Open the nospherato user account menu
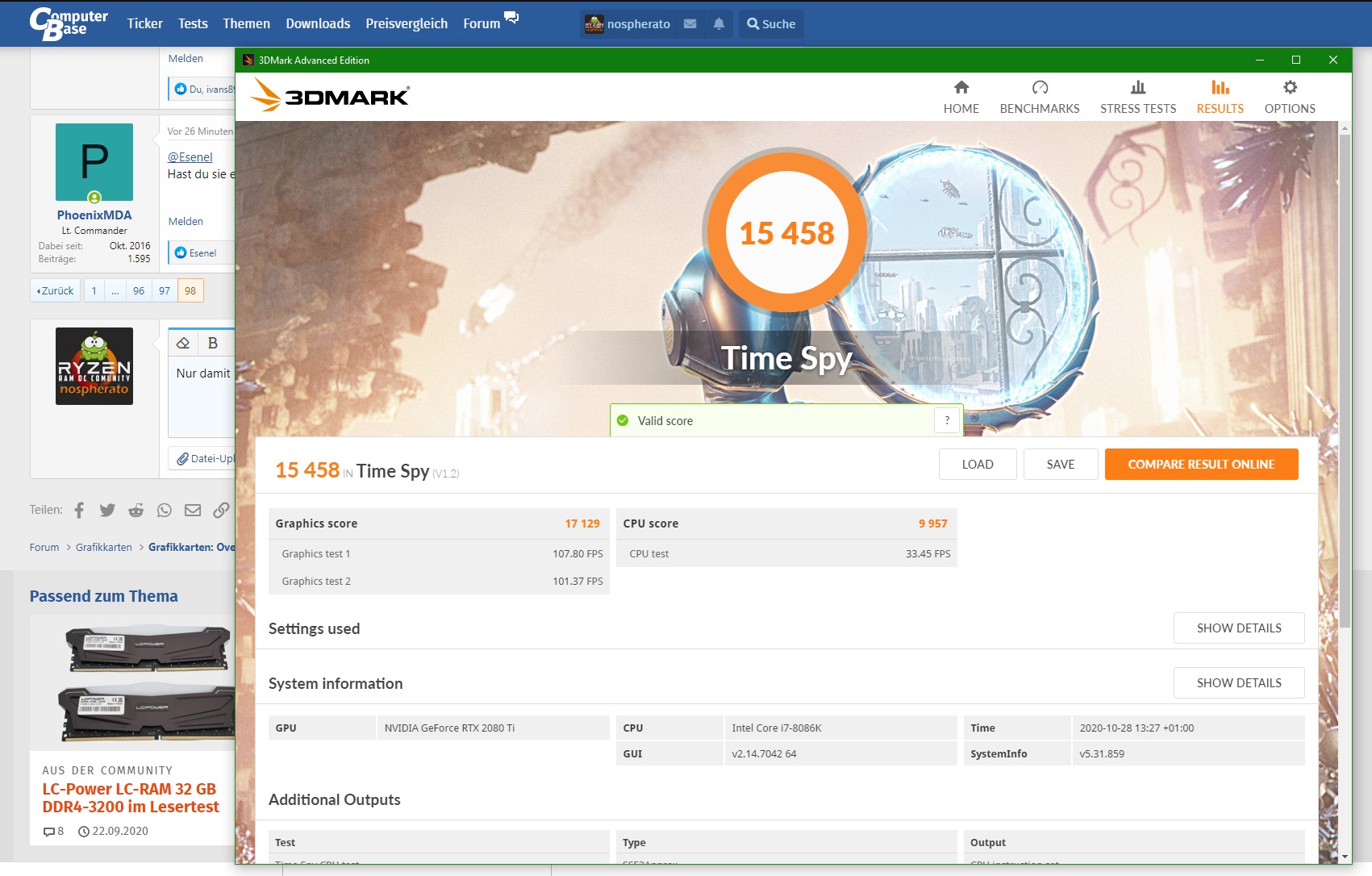 pyautogui.click(x=628, y=23)
